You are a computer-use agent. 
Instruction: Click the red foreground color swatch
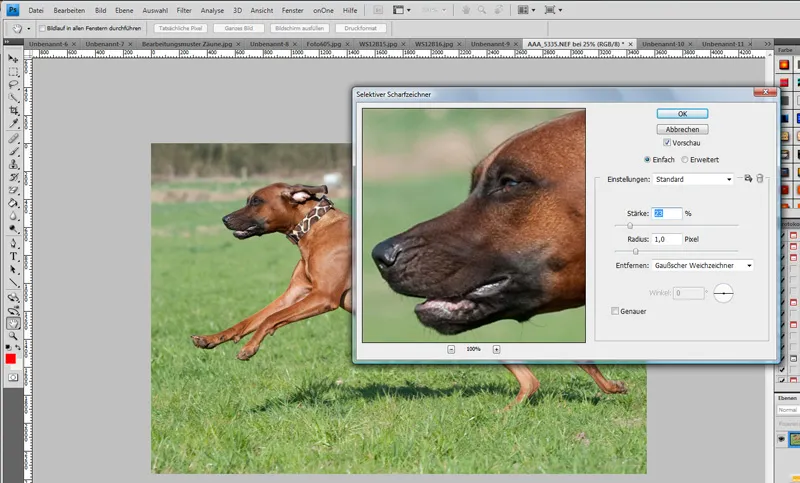pyautogui.click(x=10, y=359)
